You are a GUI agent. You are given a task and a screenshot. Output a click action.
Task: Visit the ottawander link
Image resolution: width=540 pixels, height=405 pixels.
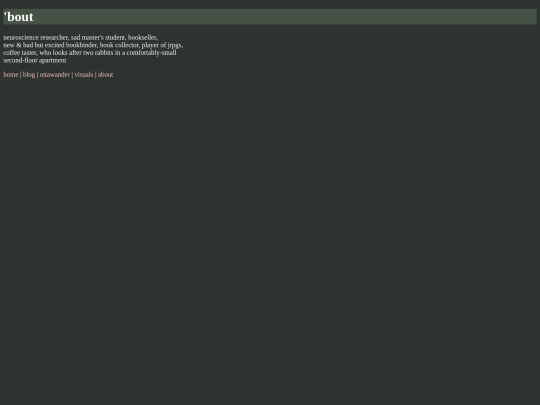[x=55, y=75]
